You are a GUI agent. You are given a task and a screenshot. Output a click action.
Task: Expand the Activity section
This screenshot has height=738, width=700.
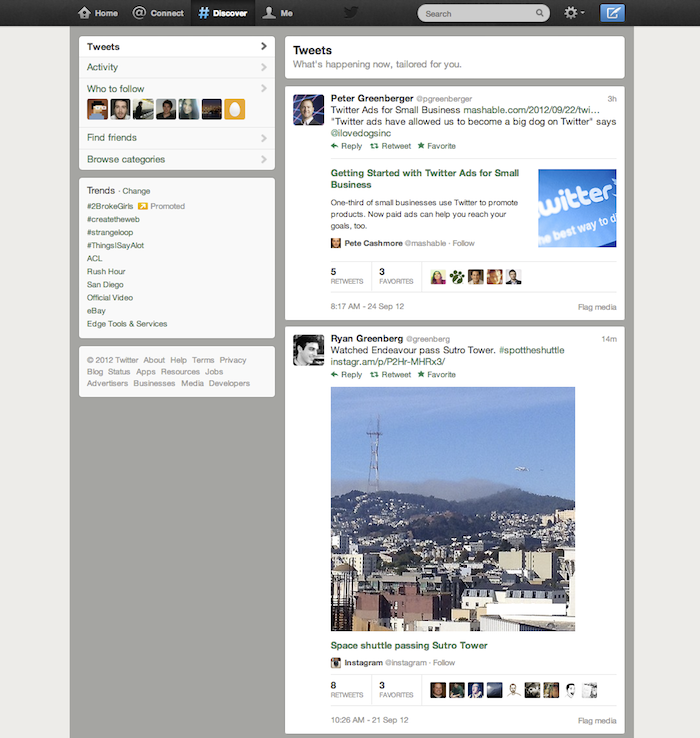[x=176, y=67]
